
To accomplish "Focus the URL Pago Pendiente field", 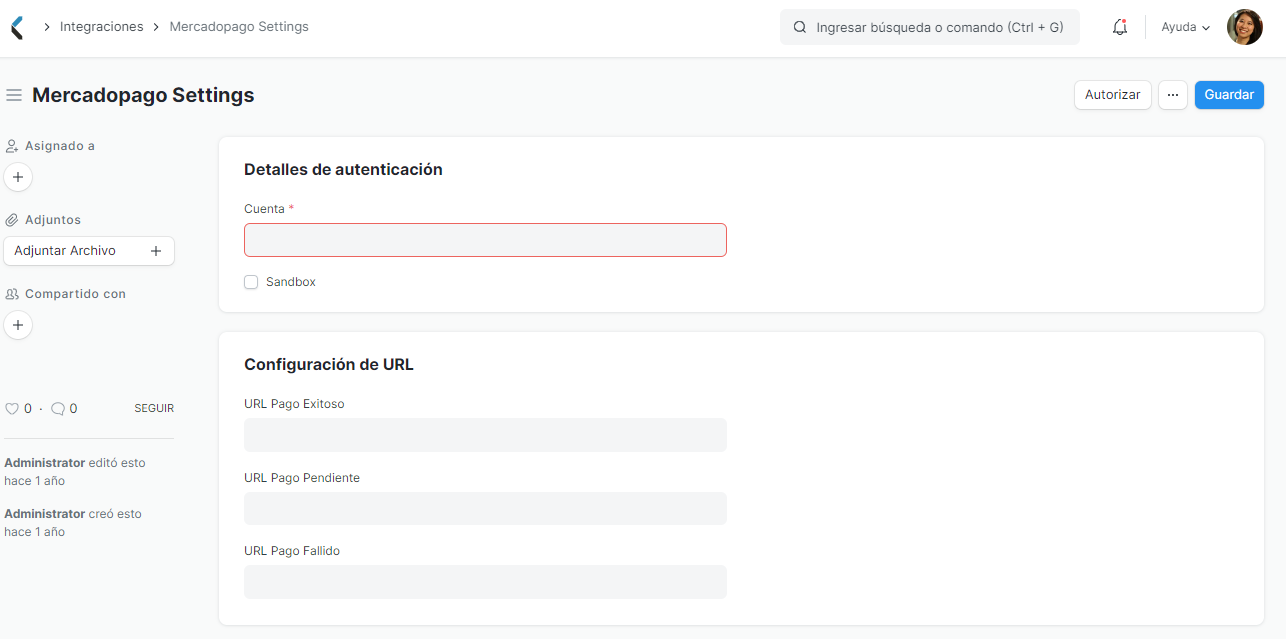I will point(485,508).
